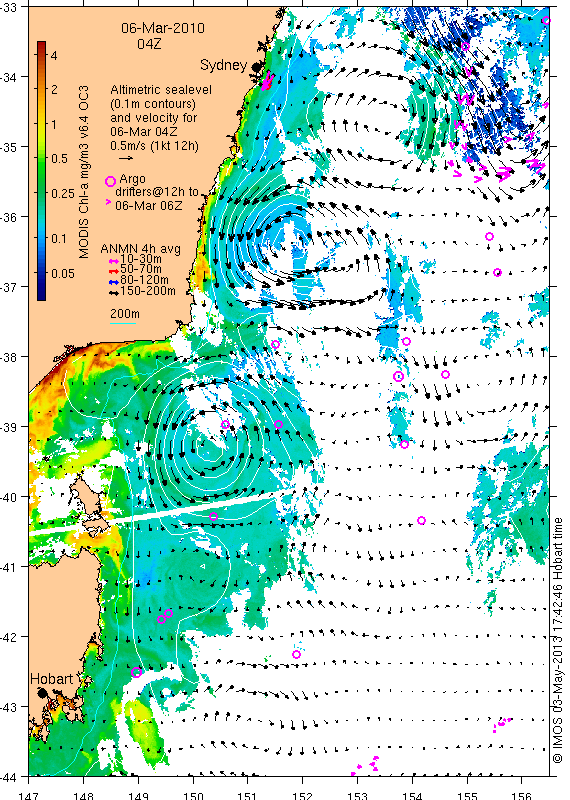This screenshot has width=570, height=800.
Task: Click the MODIS Chl-a mg/m3 v6.4 OC3 label
Action: 84,171
